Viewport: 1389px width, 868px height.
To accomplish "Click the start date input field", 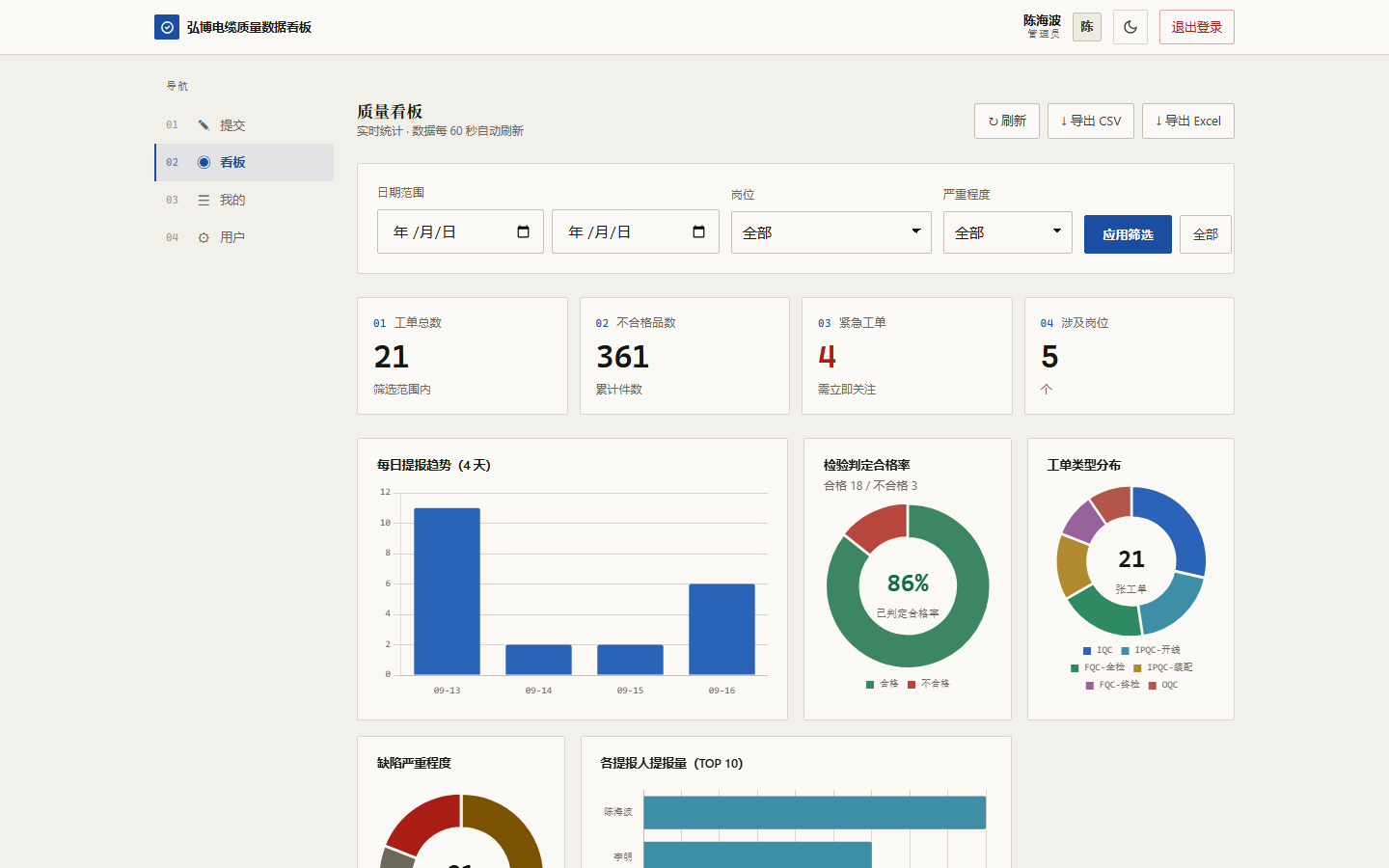I will tap(460, 231).
